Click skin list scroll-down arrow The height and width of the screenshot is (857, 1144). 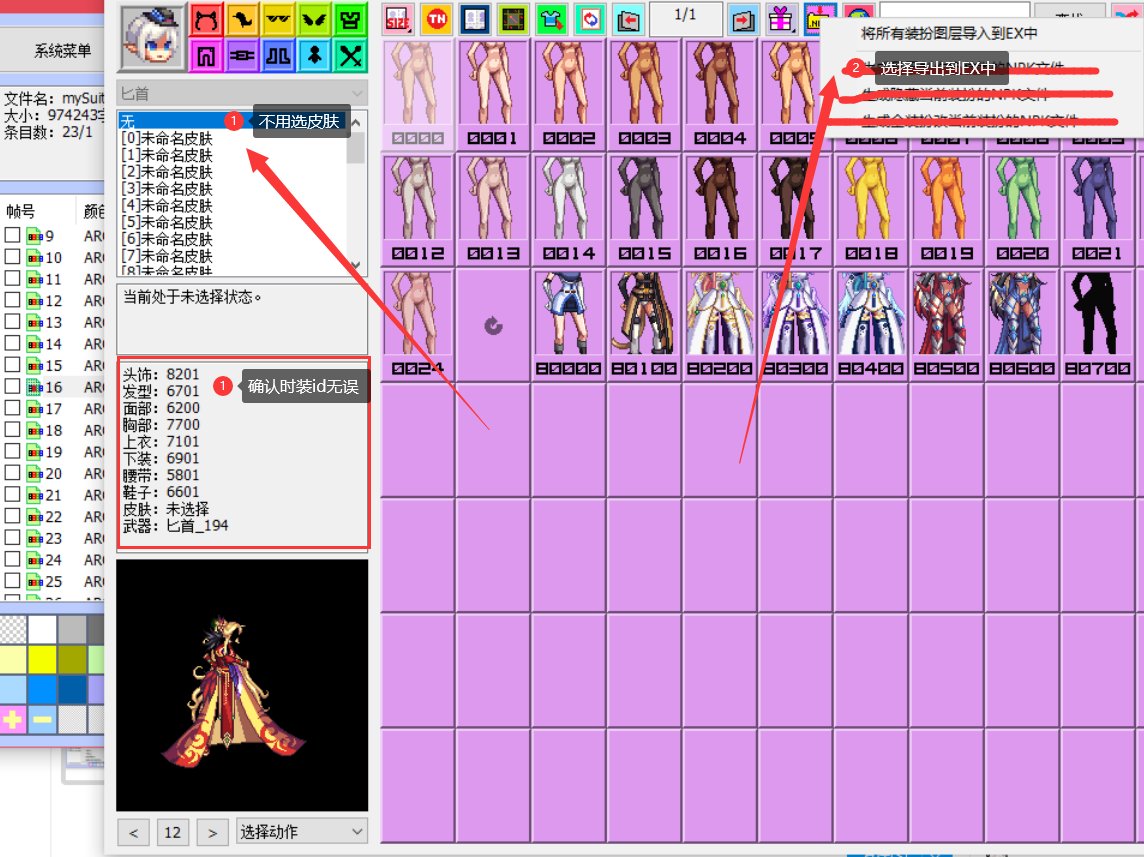[x=356, y=265]
